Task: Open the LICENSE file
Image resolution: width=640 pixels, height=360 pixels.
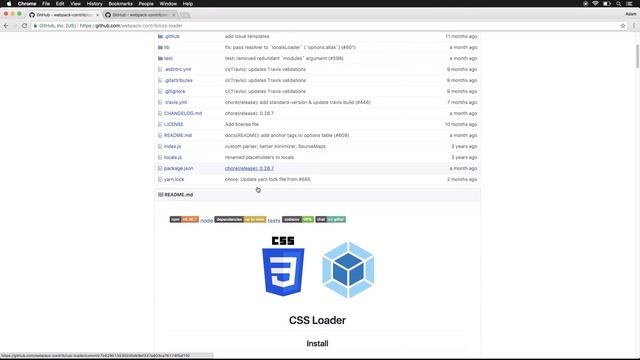Action: coord(173,124)
